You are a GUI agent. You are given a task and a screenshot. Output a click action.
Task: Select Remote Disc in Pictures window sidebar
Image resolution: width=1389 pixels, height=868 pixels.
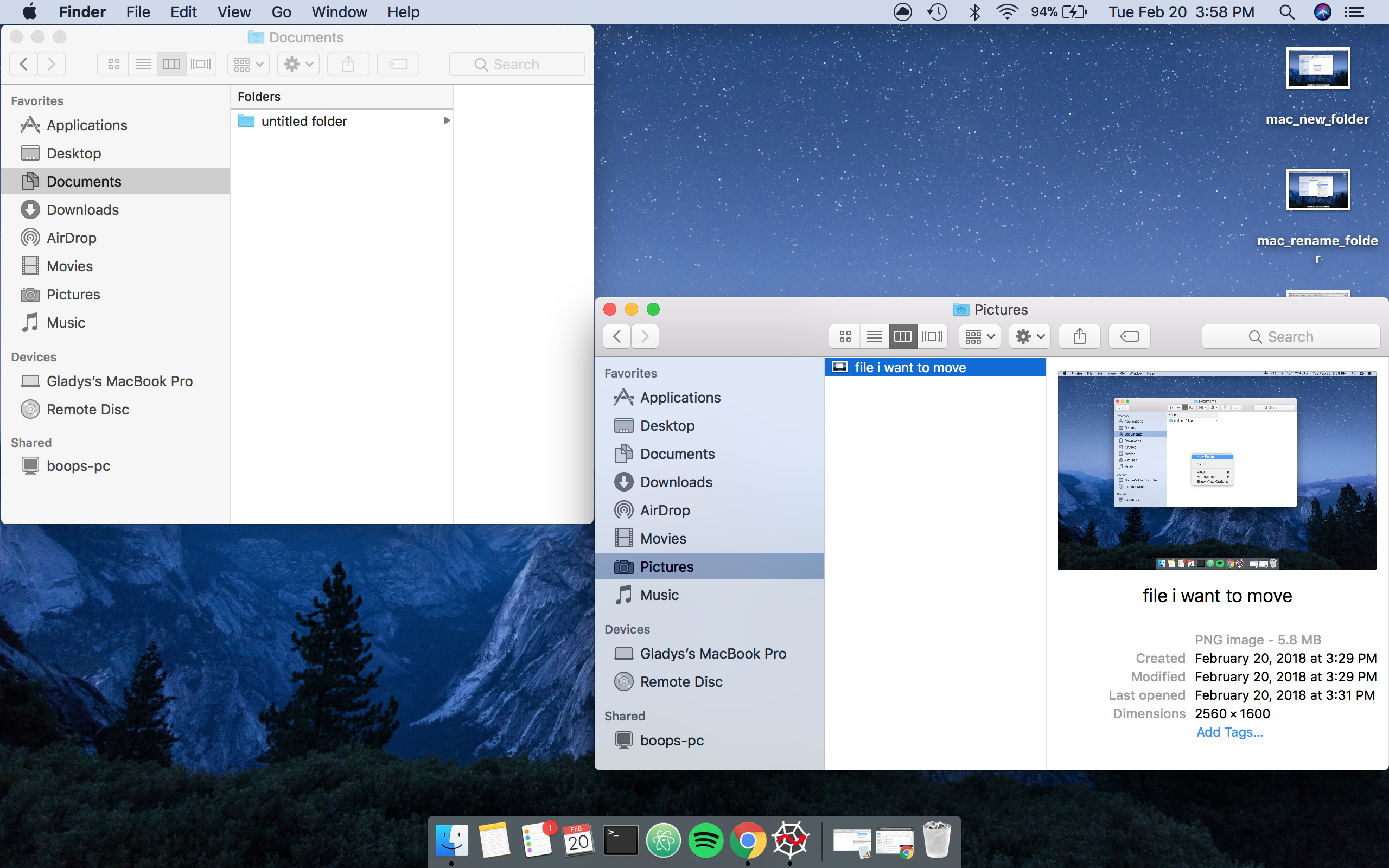click(710, 681)
